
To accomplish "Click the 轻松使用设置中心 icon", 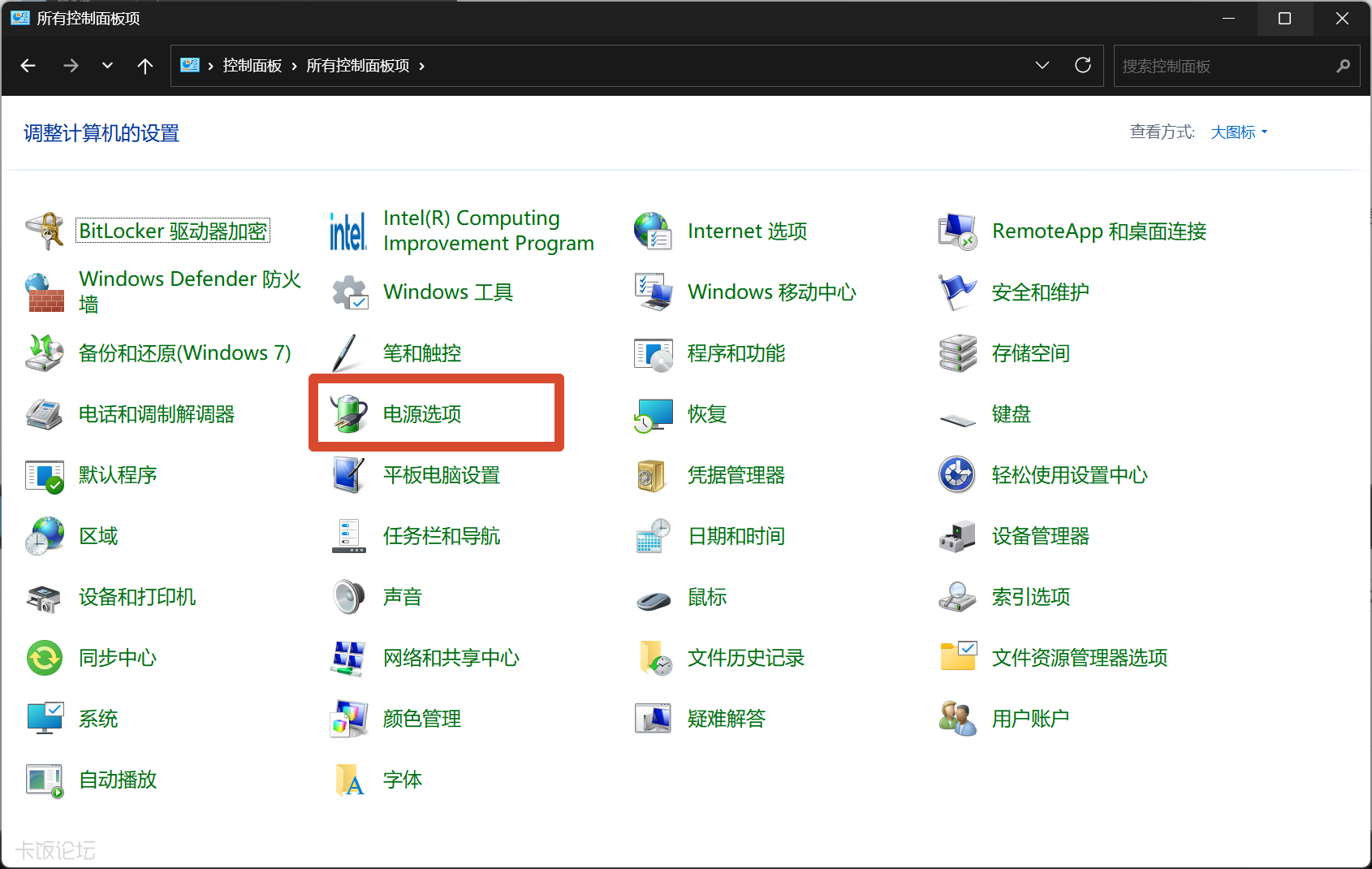I will (958, 475).
